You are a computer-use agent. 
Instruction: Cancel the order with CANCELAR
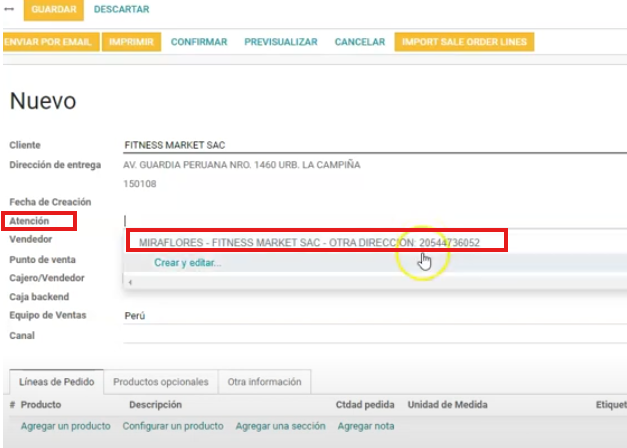coord(360,42)
